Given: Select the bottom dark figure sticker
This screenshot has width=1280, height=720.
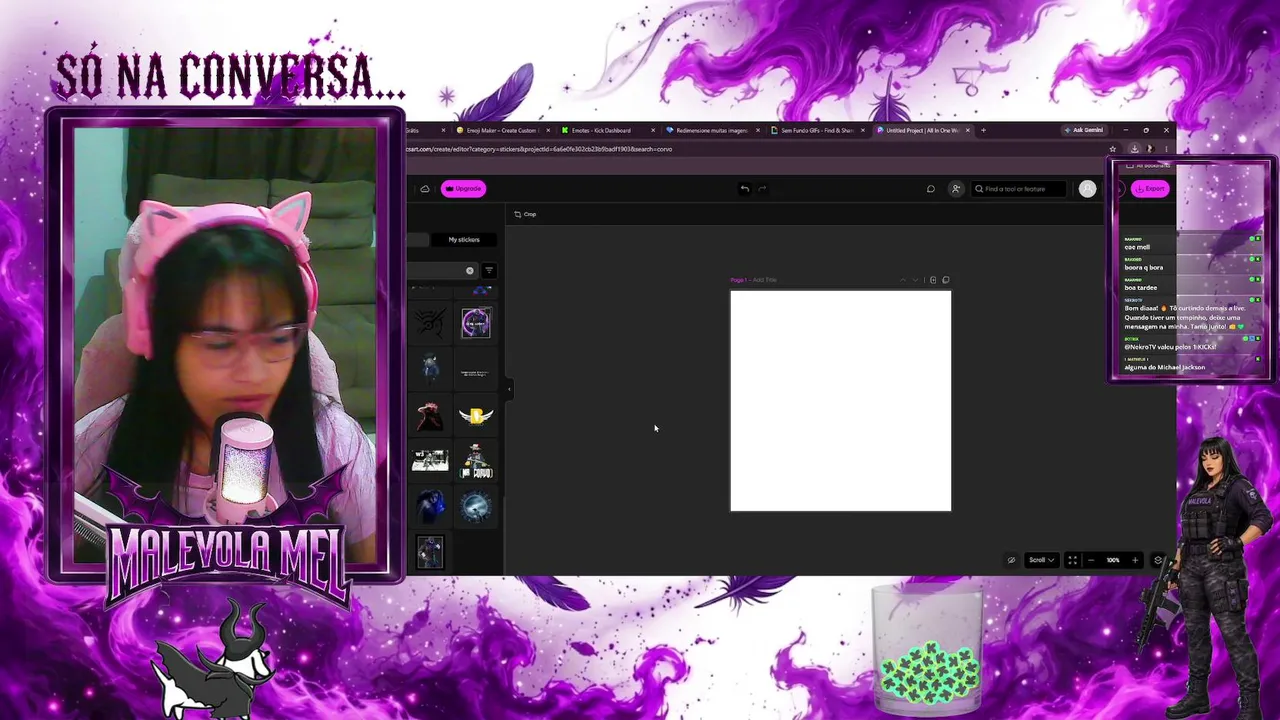Looking at the screenshot, I should point(430,552).
